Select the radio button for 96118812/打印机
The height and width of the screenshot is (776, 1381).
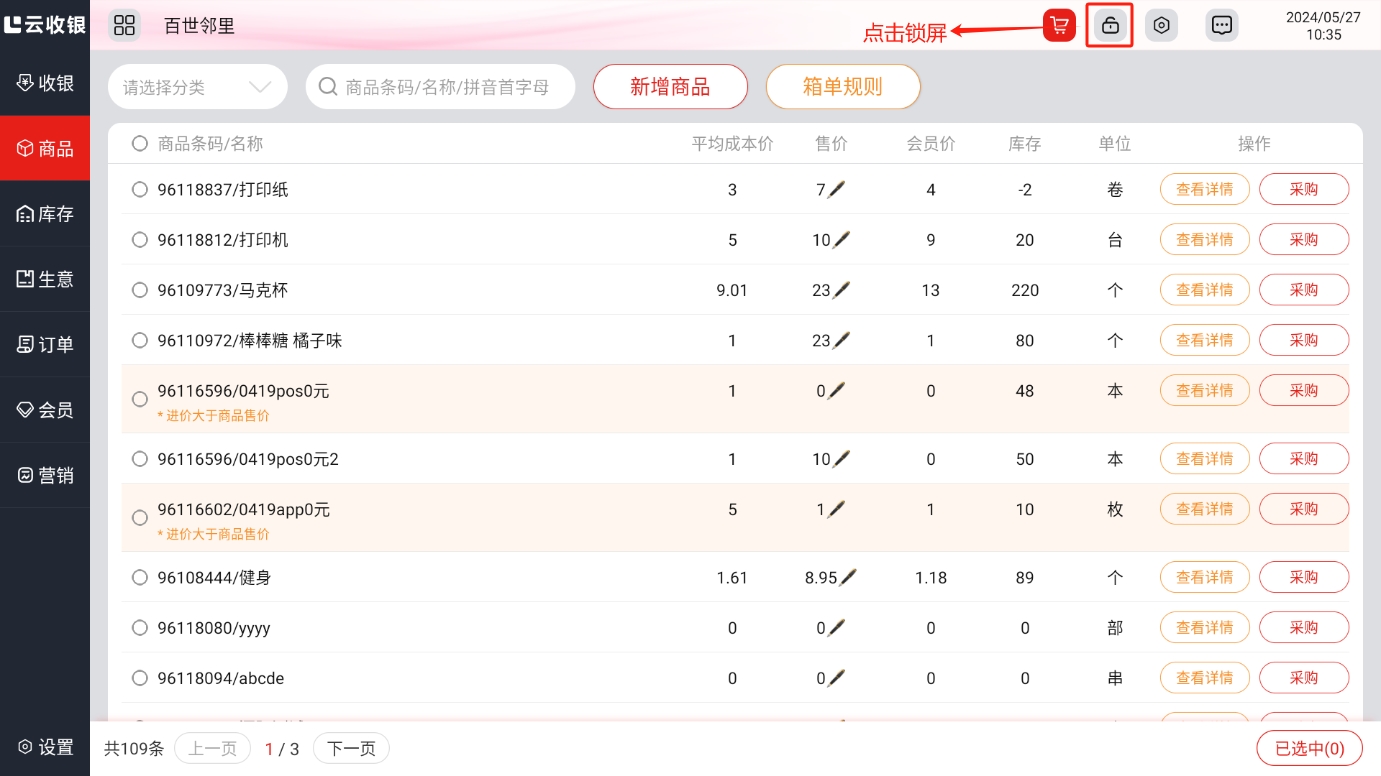pos(140,240)
